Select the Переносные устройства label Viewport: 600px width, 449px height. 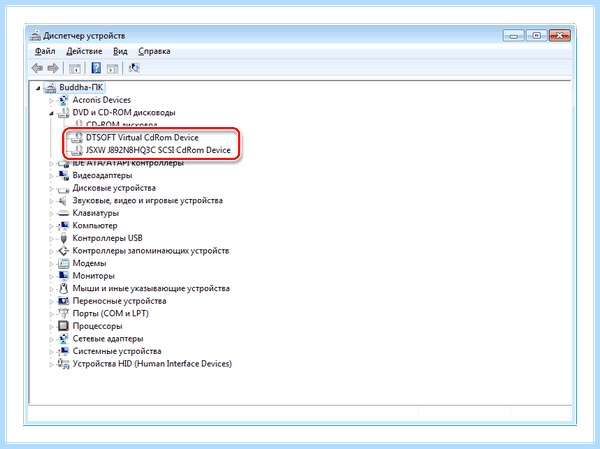[x=119, y=301]
